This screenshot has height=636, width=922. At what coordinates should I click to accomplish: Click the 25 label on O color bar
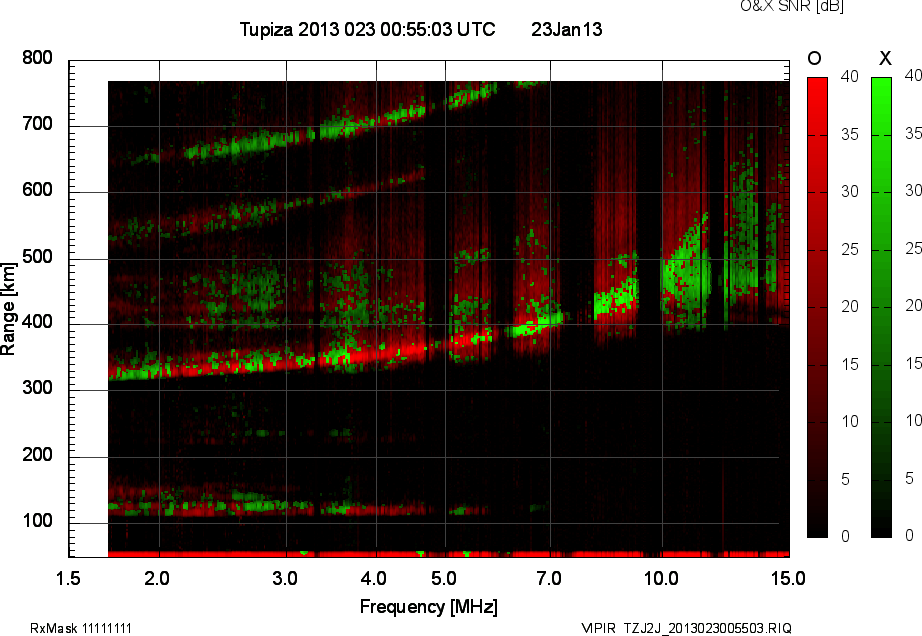[850, 250]
